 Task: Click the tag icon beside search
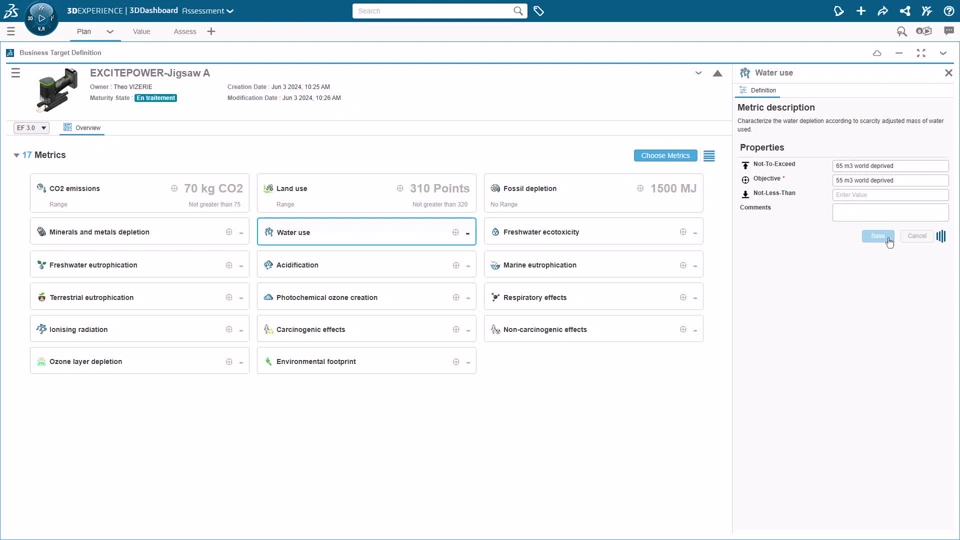539,11
